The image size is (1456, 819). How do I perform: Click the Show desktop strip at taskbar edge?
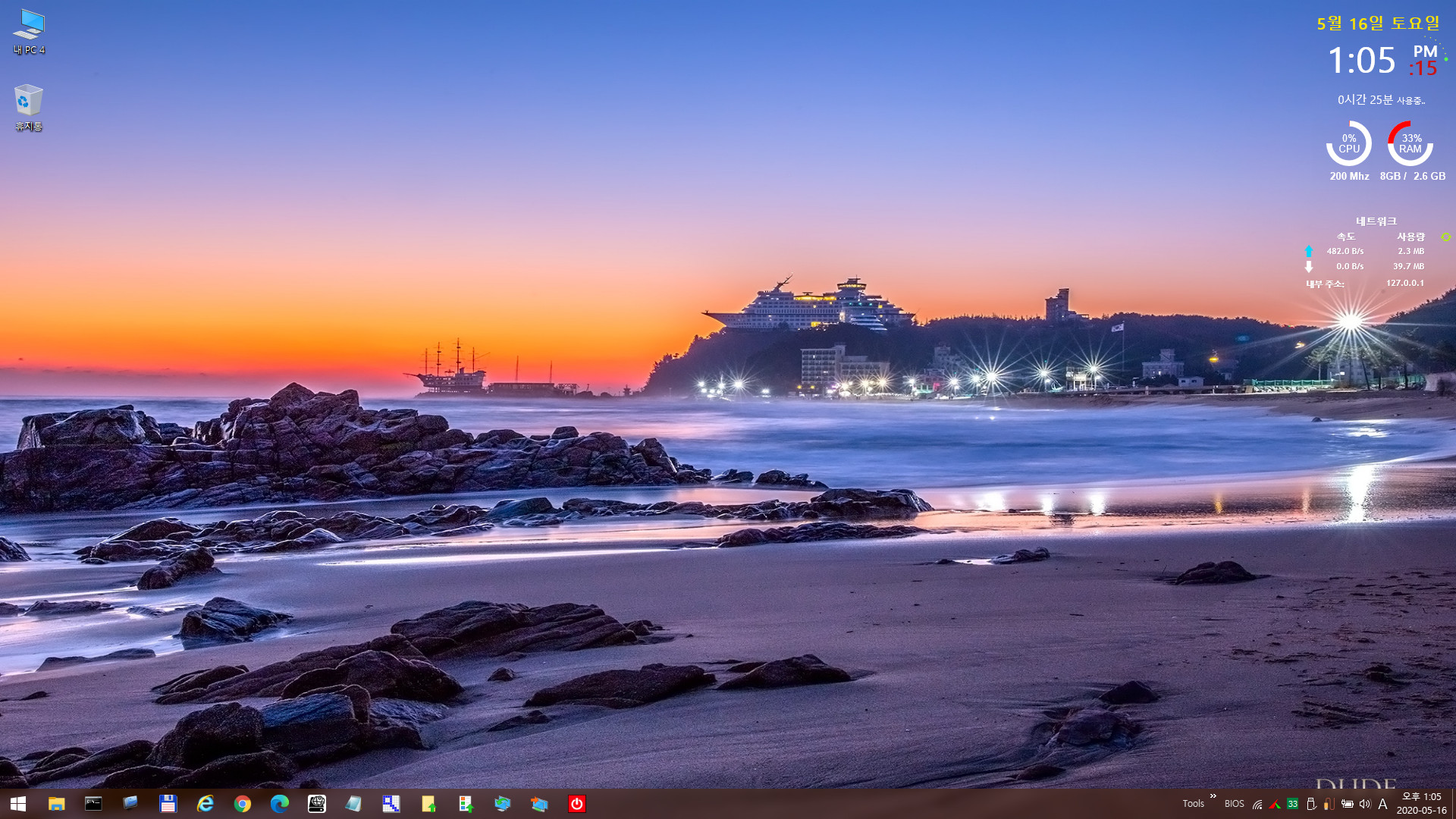click(1453, 804)
